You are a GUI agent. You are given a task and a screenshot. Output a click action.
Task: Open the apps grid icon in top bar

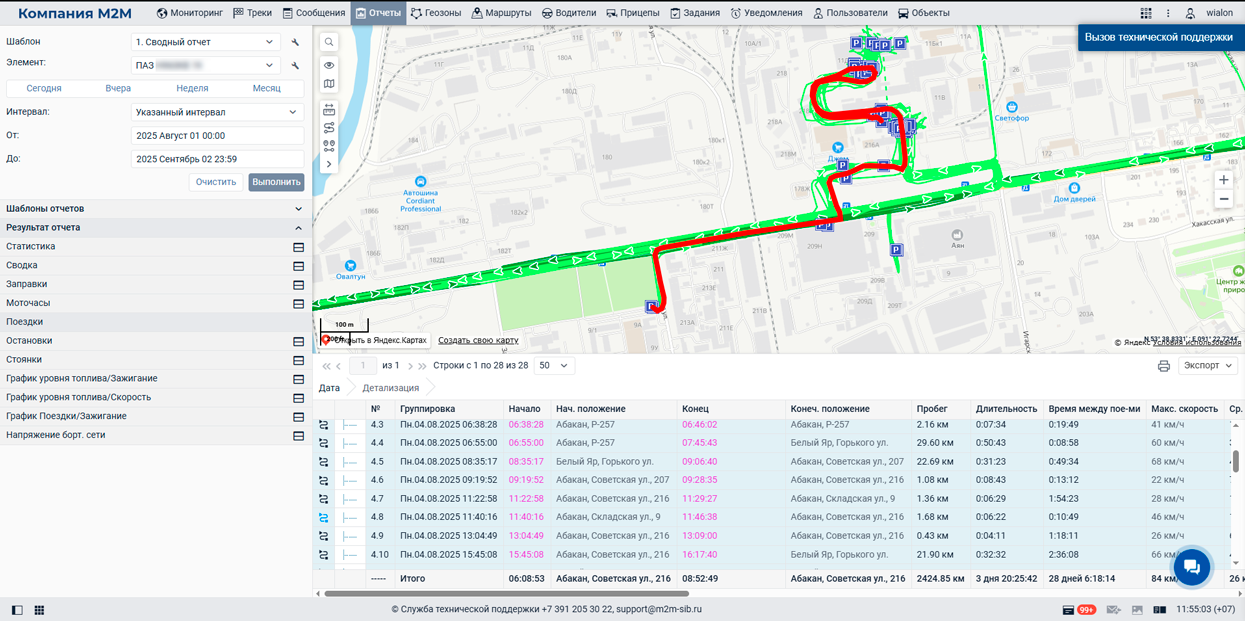point(1146,13)
